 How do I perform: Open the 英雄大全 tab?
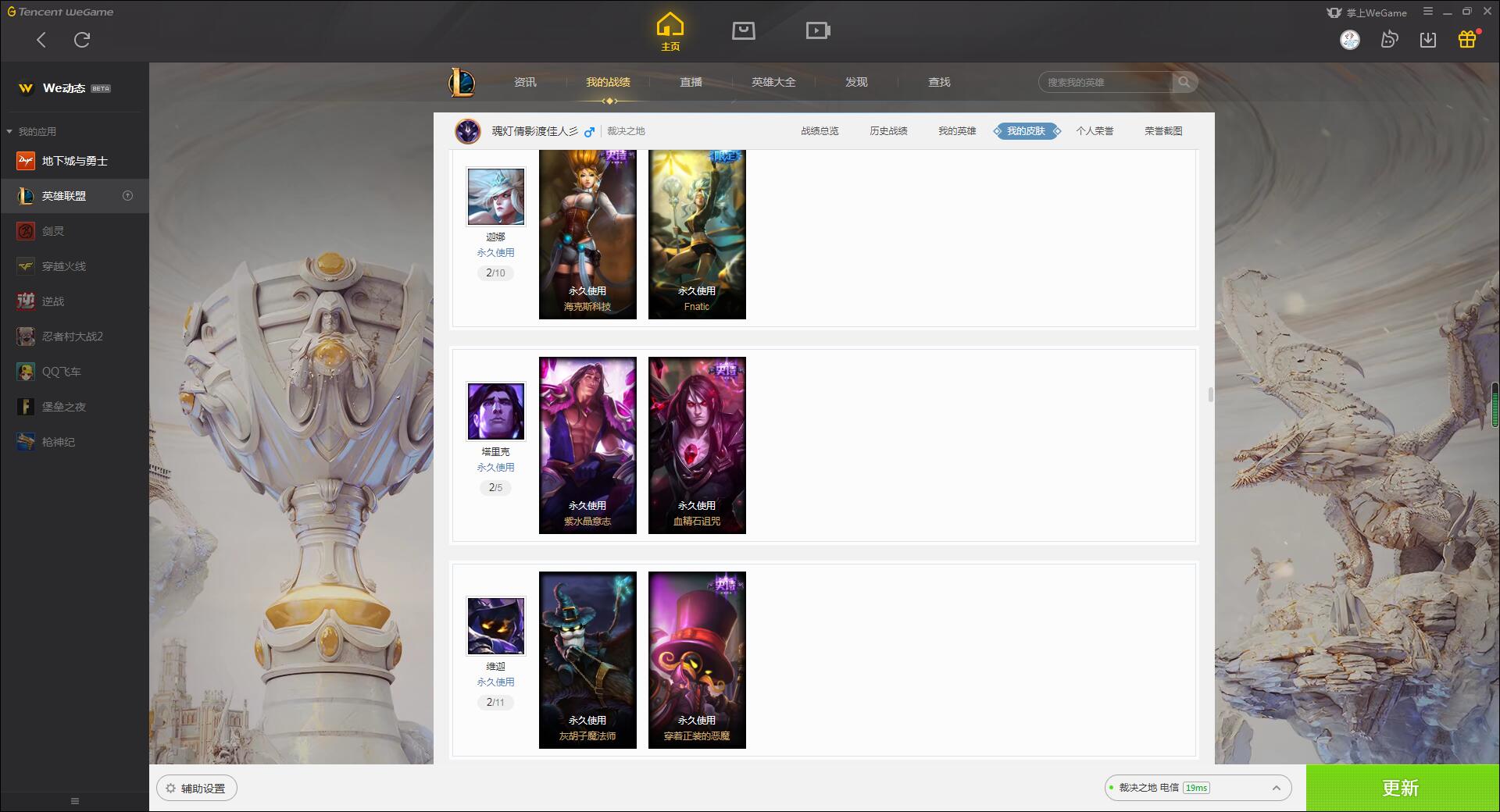coord(773,82)
